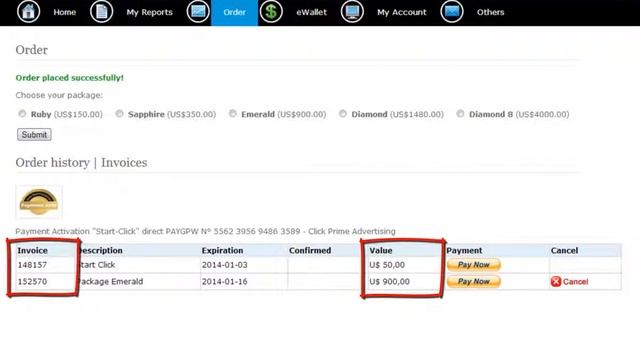Click the Start Click description cell
Image resolution: width=640 pixels, height=360 pixels.
pos(97,265)
